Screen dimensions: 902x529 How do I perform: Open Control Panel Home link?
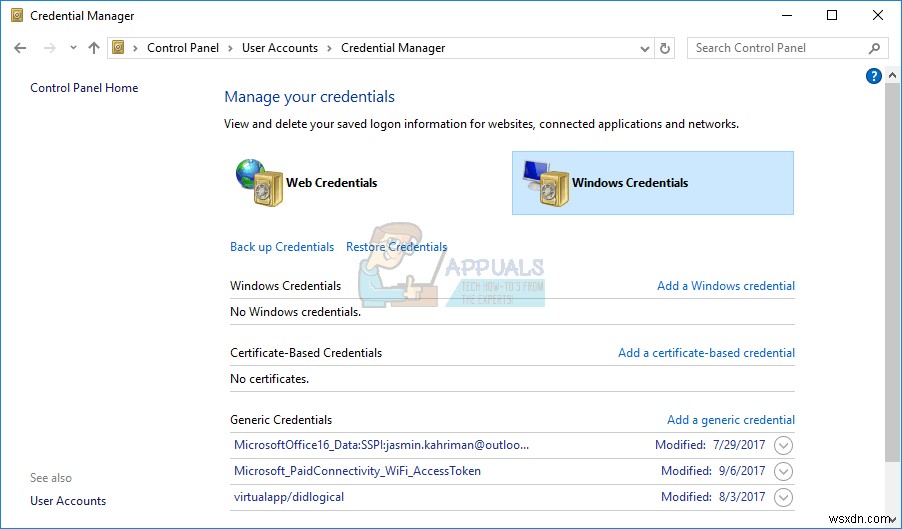click(x=84, y=88)
